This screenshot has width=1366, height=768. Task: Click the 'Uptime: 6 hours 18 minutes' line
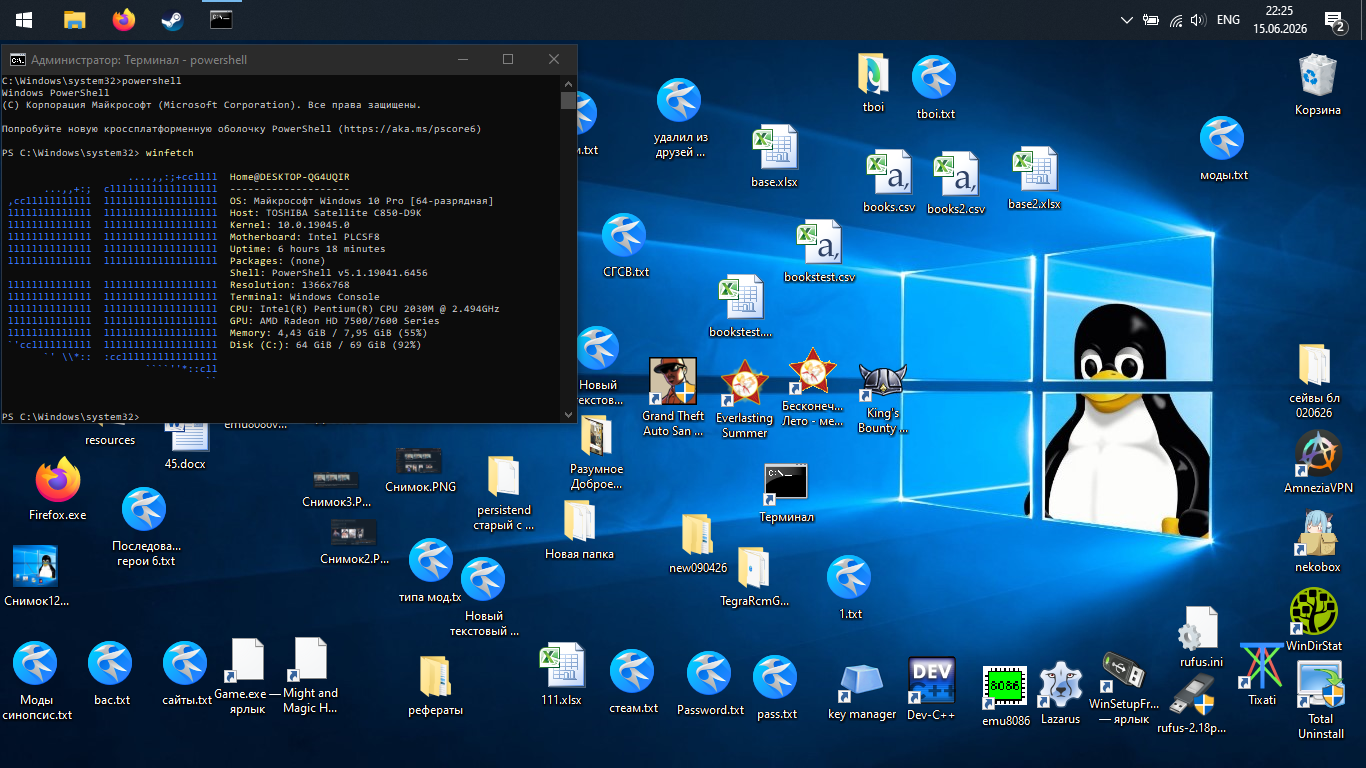[308, 249]
